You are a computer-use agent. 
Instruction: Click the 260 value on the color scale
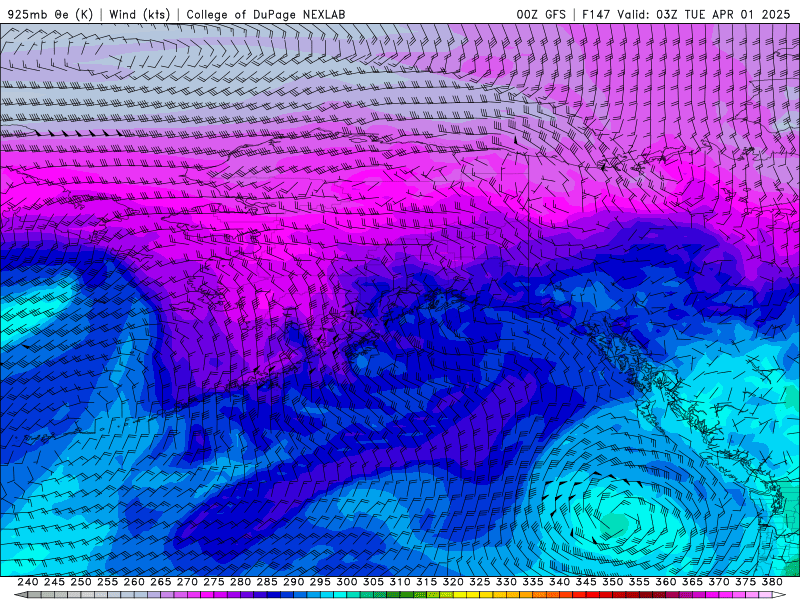pyautogui.click(x=134, y=582)
